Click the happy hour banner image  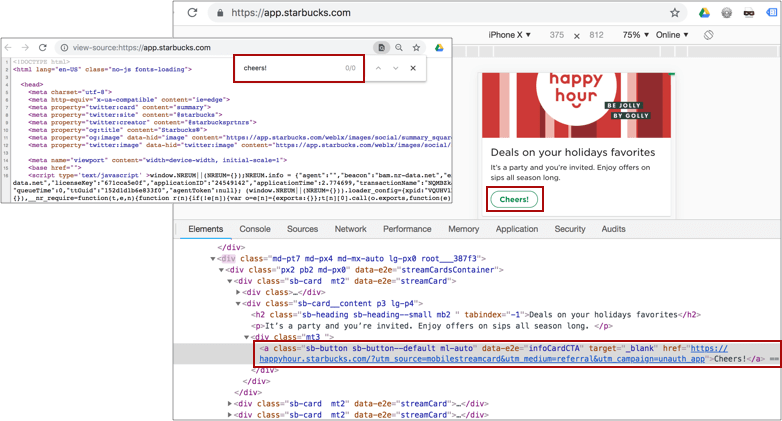tap(576, 105)
